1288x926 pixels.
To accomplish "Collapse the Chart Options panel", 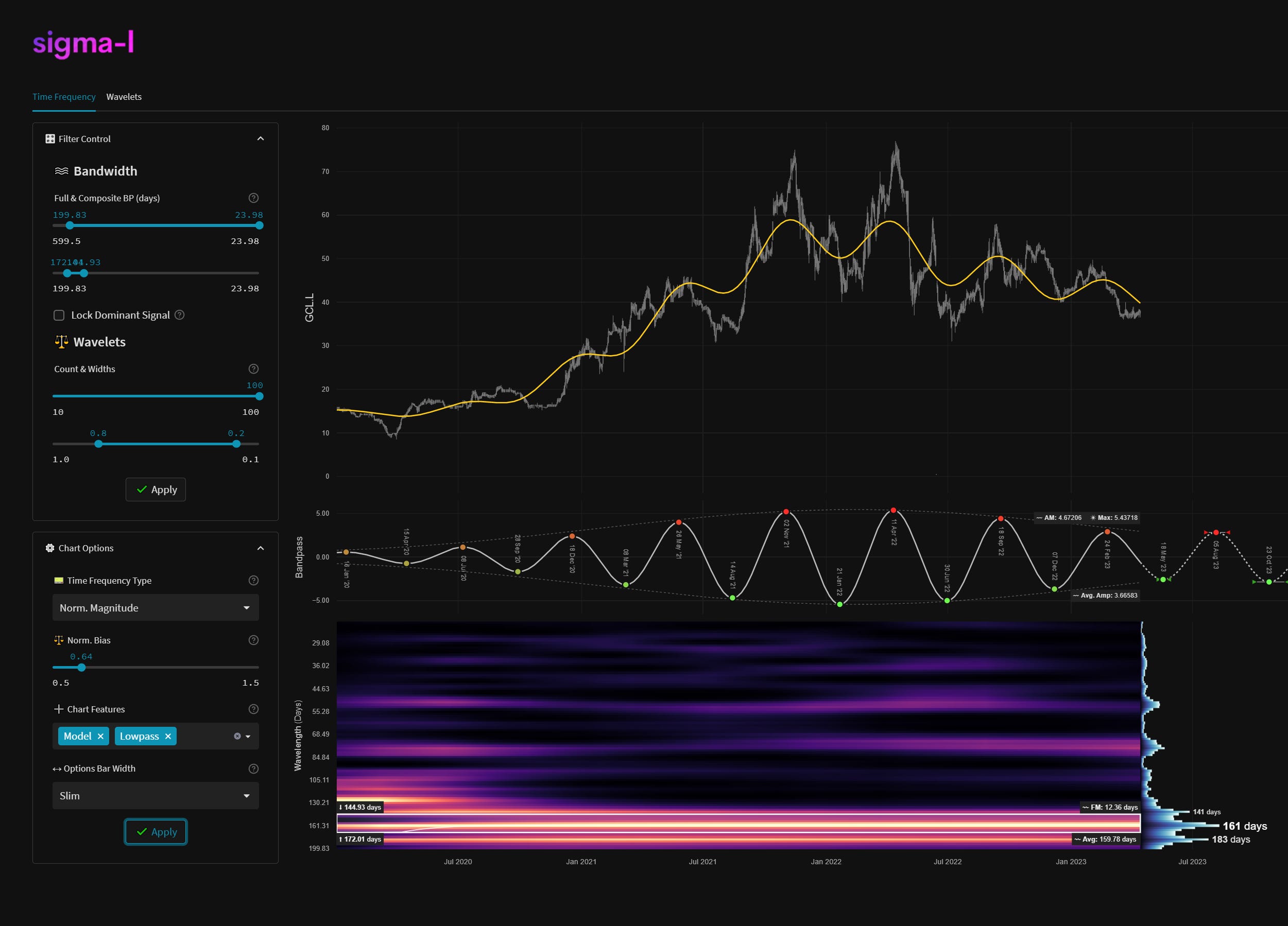I will [x=260, y=548].
